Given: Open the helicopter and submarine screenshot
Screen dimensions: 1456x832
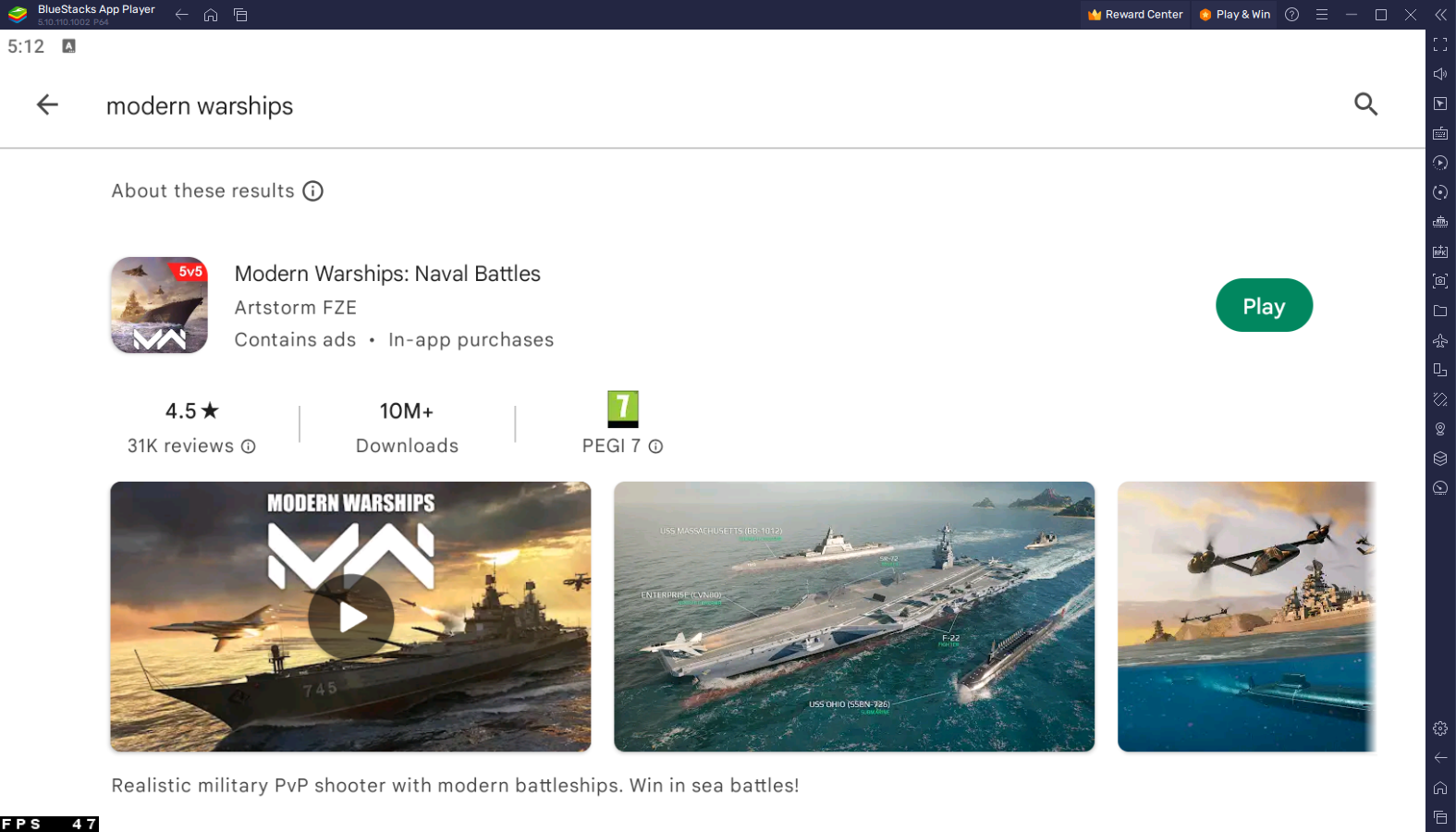Looking at the screenshot, I should [x=1246, y=617].
